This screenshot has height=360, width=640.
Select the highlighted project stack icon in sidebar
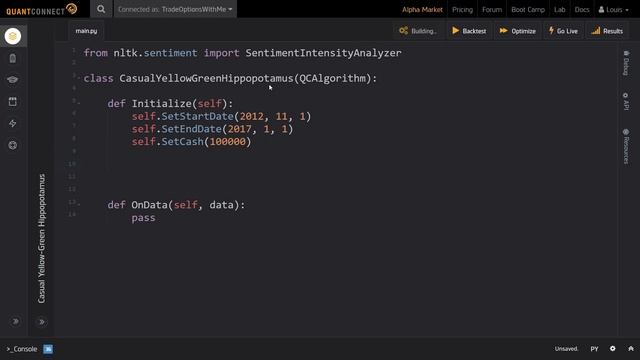(13, 36)
